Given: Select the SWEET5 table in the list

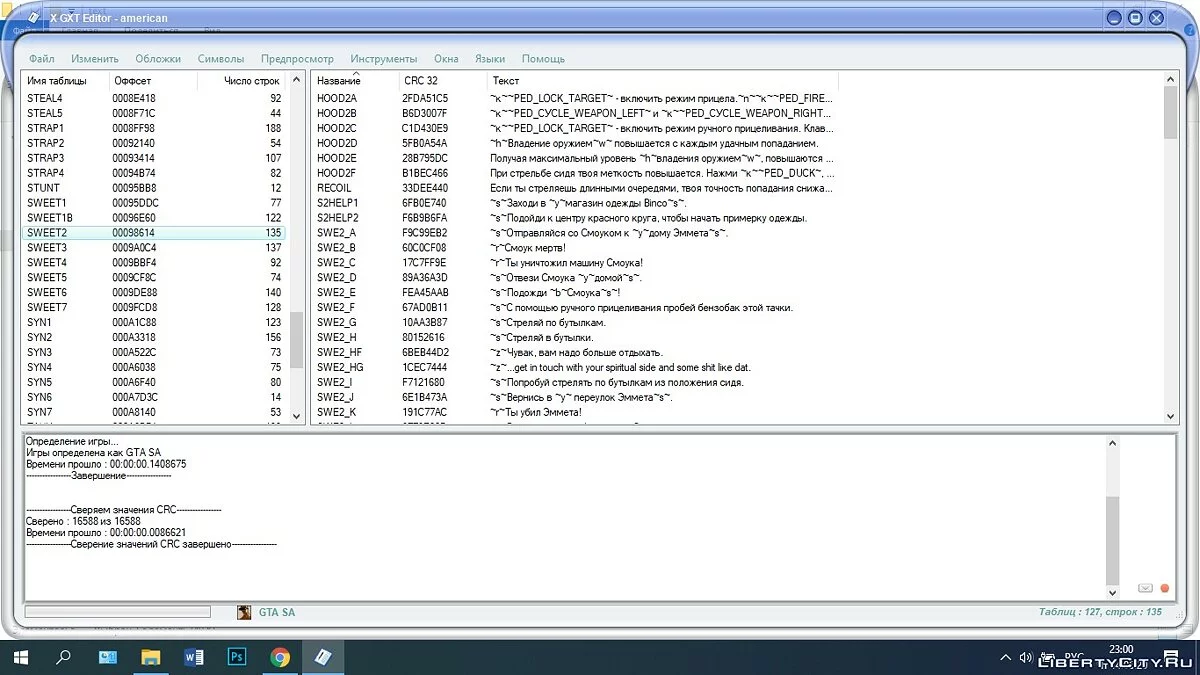Looking at the screenshot, I should click(47, 277).
